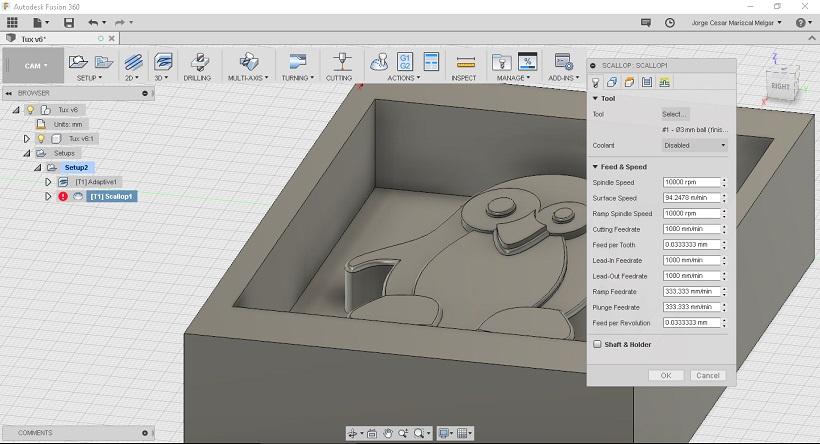Toggle lightbulb visibility of Tux v6:1 component

[x=41, y=139]
